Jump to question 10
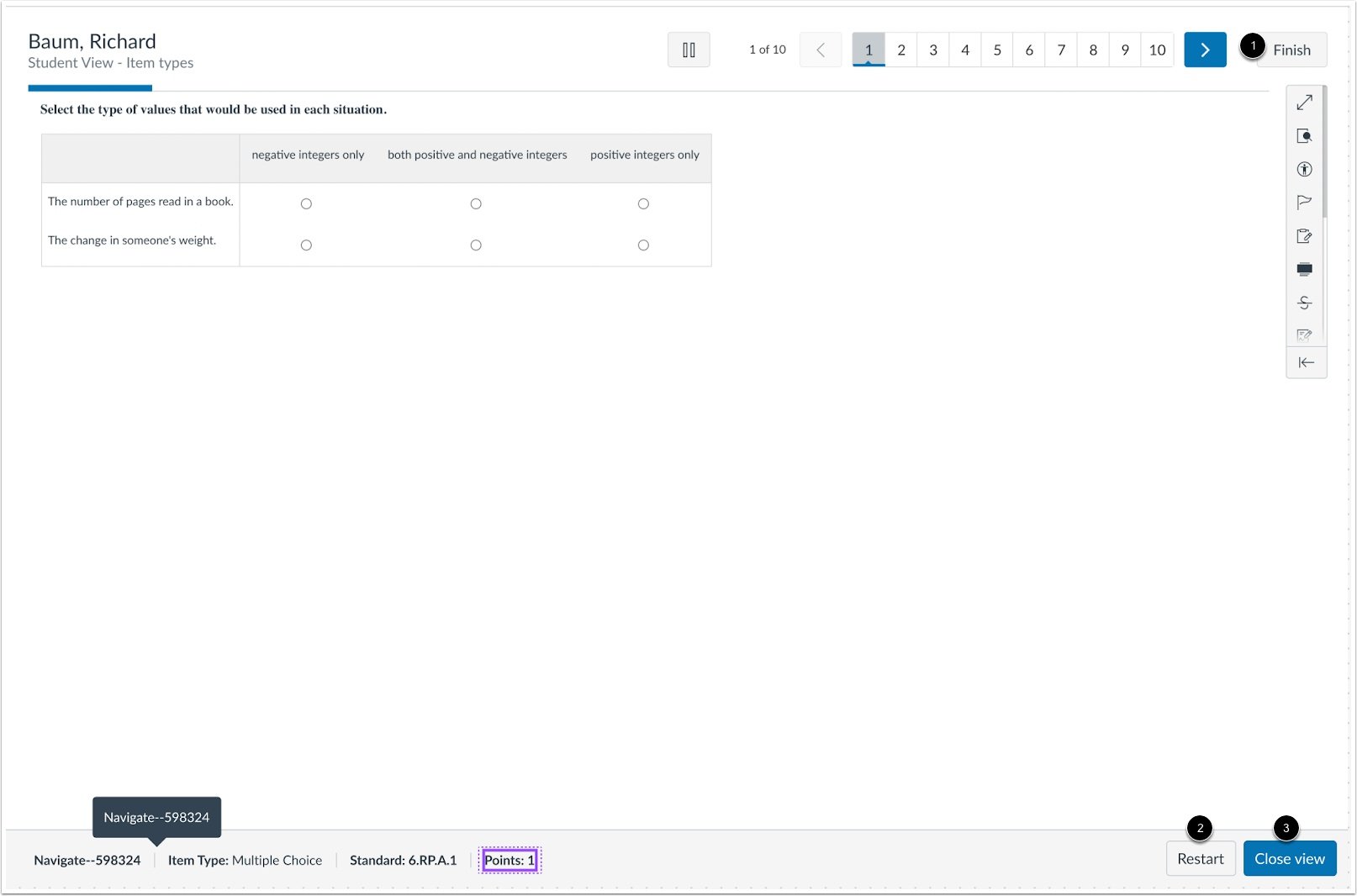This screenshot has width=1357, height=896. click(1157, 50)
